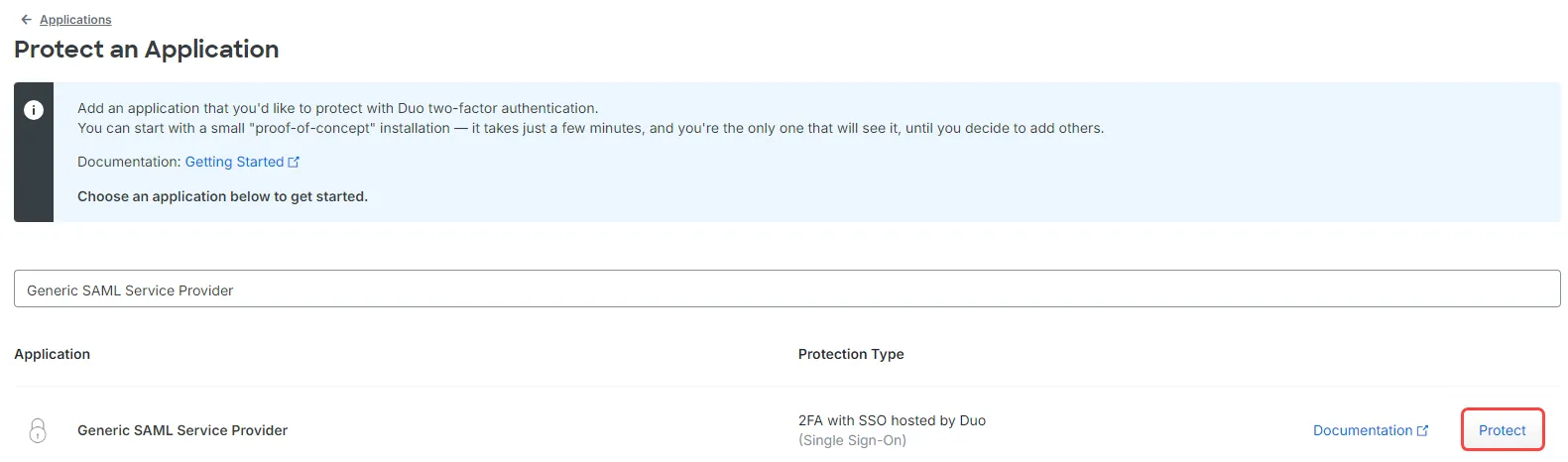The width and height of the screenshot is (1568, 462).
Task: Open Documentation link for Generic SAML
Action: [1363, 430]
